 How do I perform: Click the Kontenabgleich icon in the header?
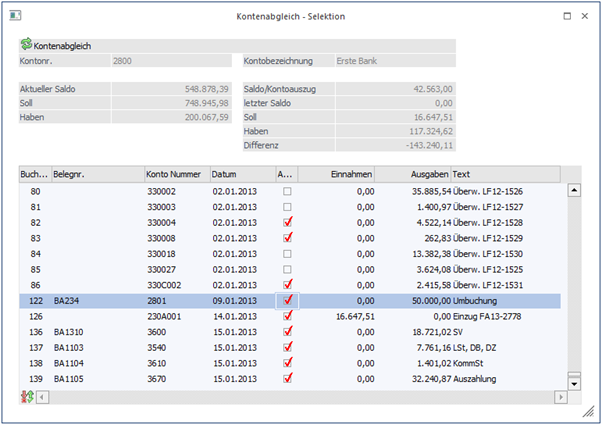[26, 45]
